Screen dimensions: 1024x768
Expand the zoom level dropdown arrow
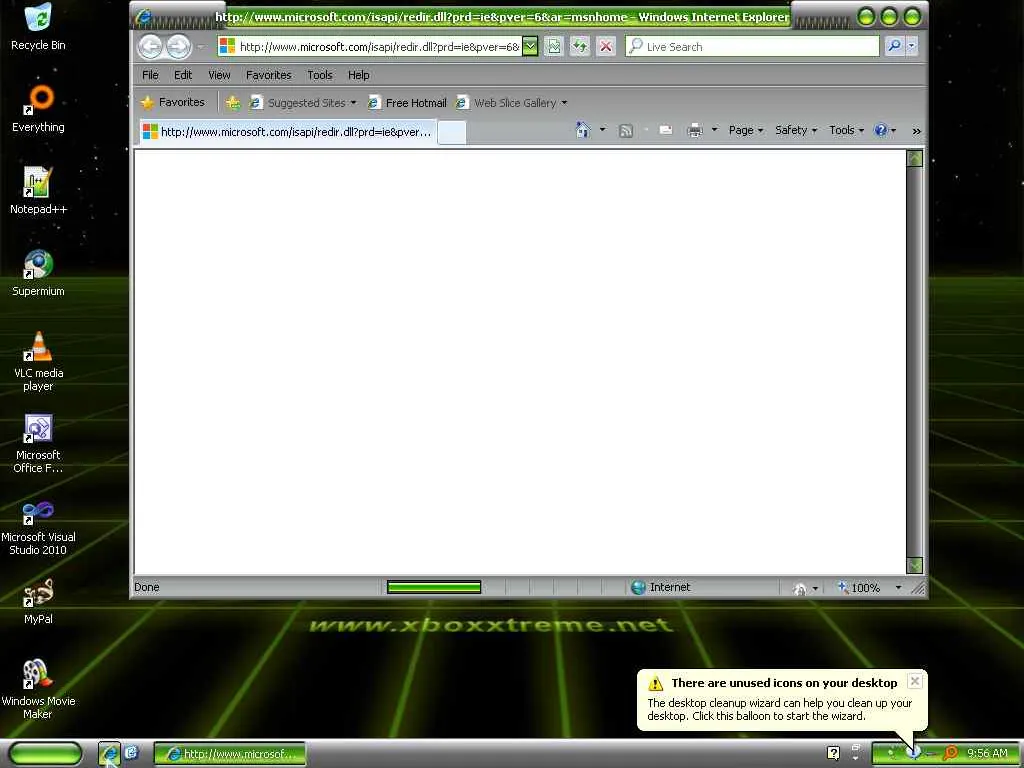click(899, 588)
